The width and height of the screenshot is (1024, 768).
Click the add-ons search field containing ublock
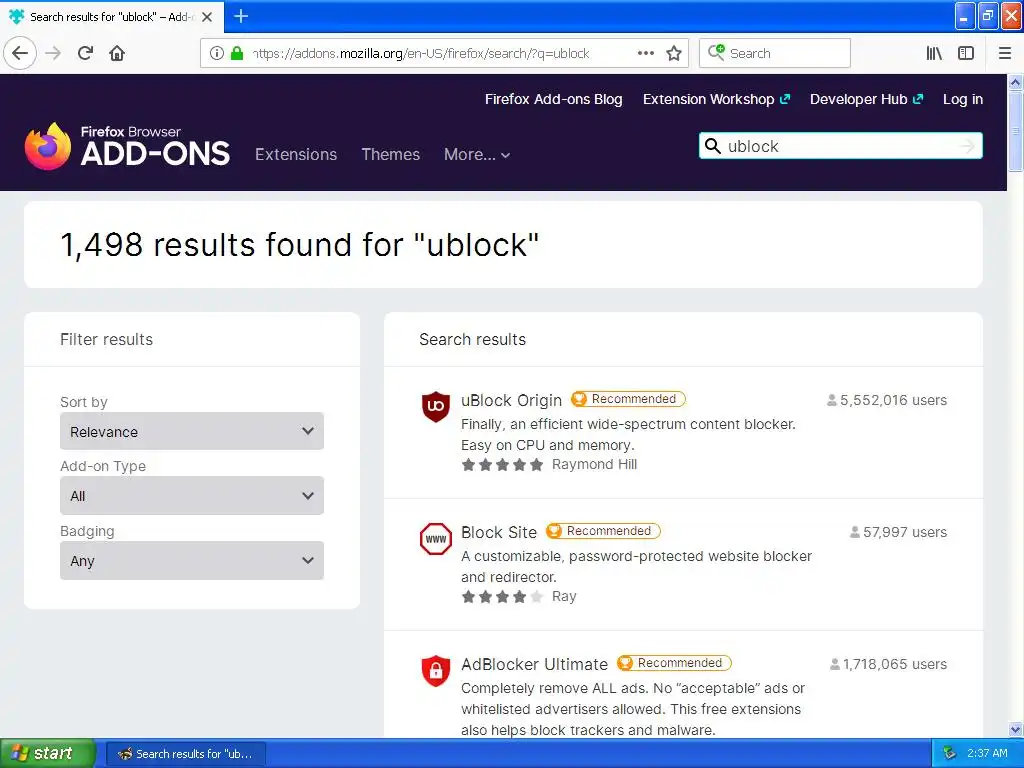(840, 146)
